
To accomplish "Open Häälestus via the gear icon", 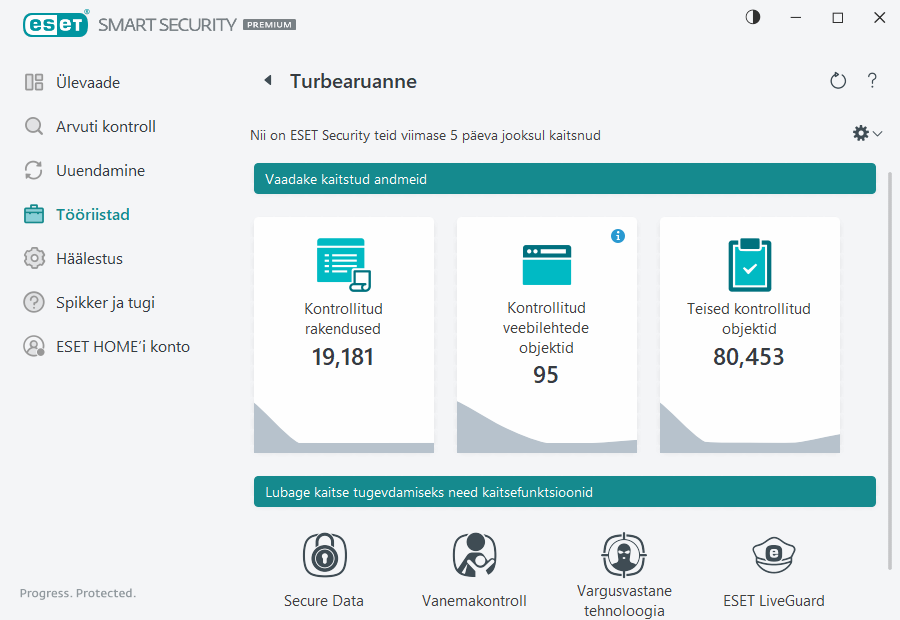I will tap(31, 258).
